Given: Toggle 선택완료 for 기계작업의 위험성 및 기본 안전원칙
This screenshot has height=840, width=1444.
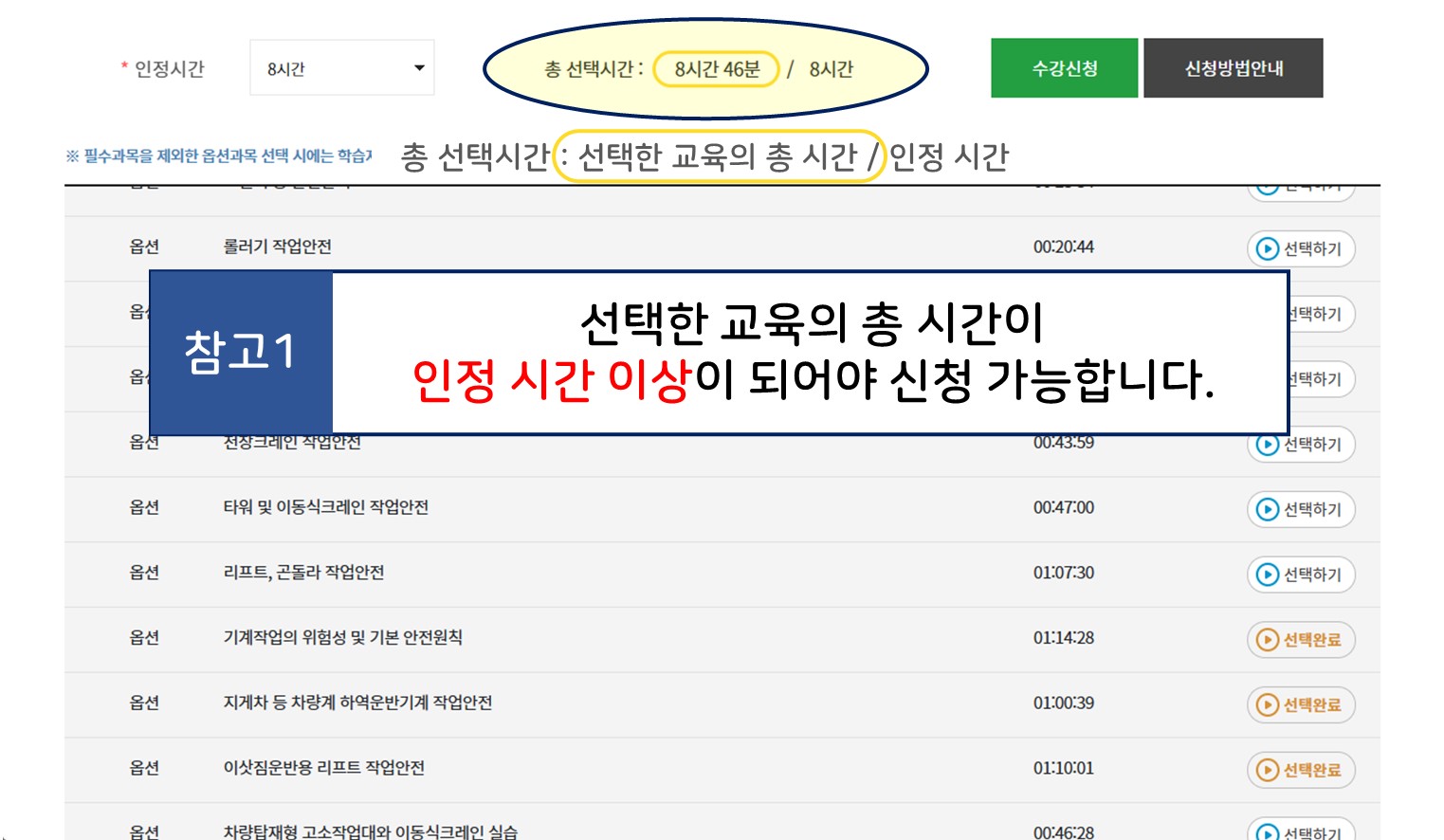Looking at the screenshot, I should [1301, 639].
